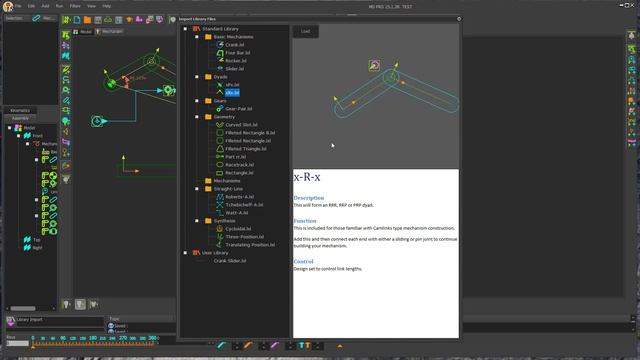Select Filleted Triangle.lxl file
Screen dimensions: 640x360
click(246, 149)
